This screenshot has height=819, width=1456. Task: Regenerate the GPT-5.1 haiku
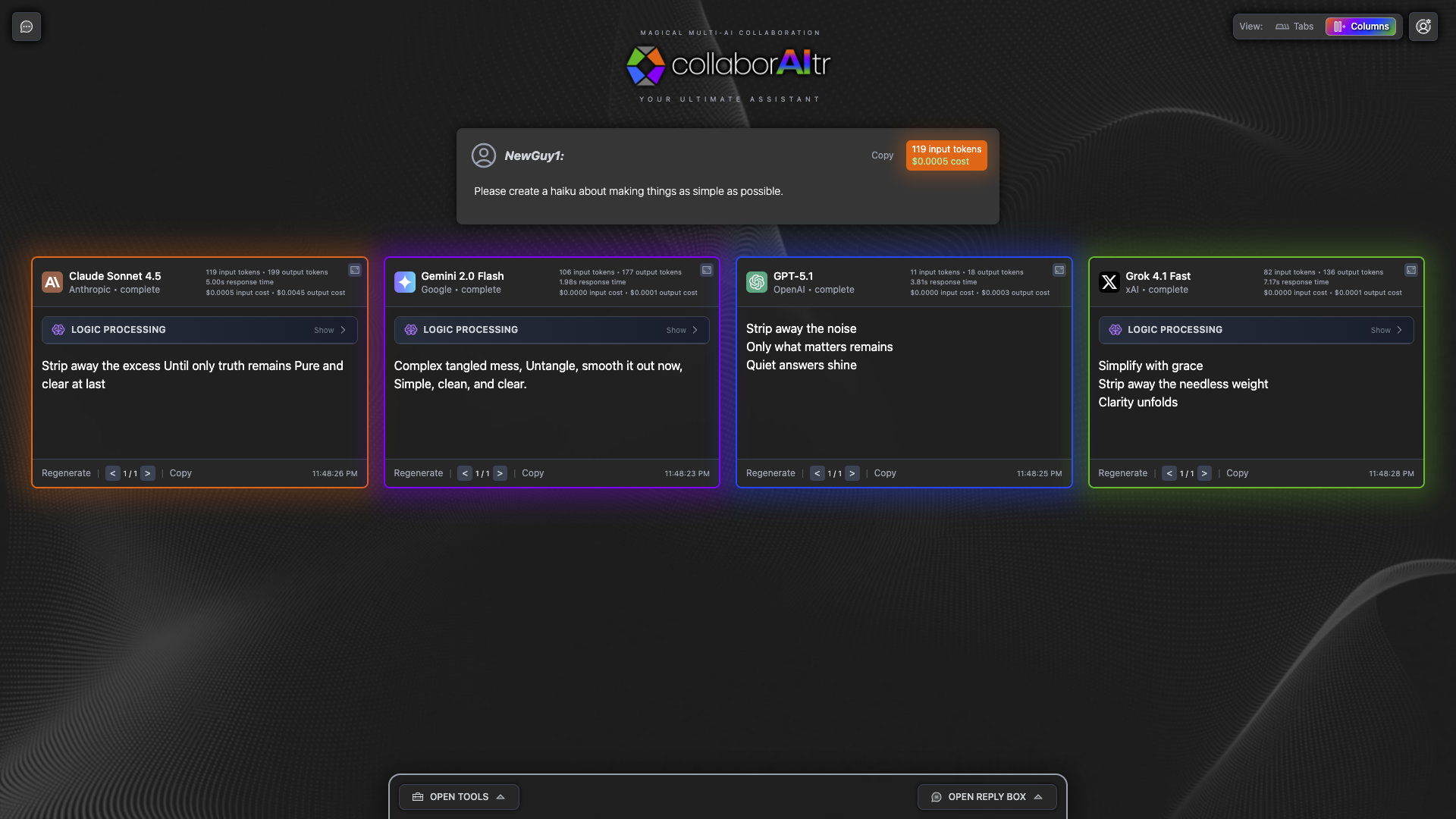click(x=770, y=472)
